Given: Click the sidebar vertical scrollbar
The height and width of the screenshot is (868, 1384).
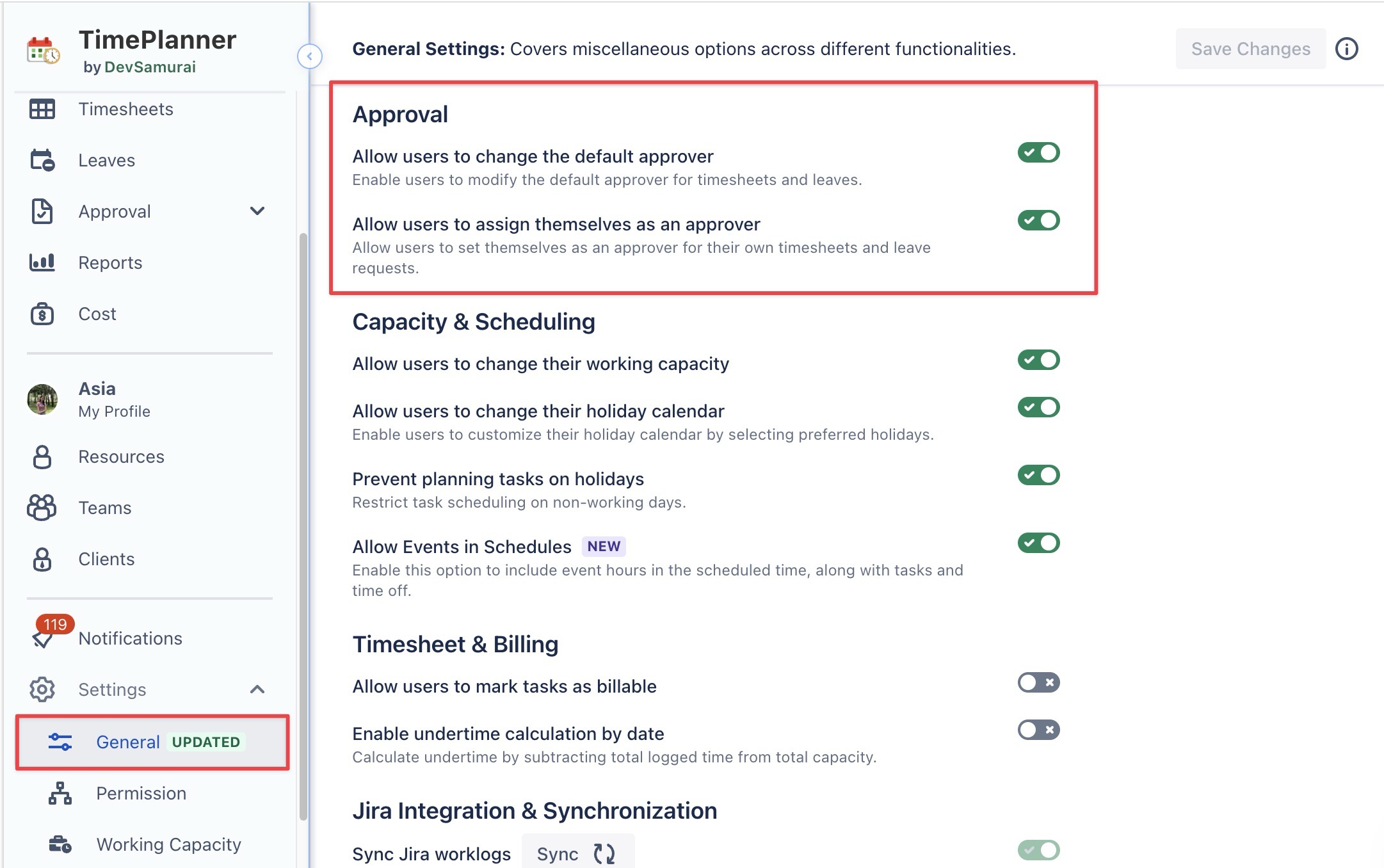Looking at the screenshot, I should tap(303, 525).
